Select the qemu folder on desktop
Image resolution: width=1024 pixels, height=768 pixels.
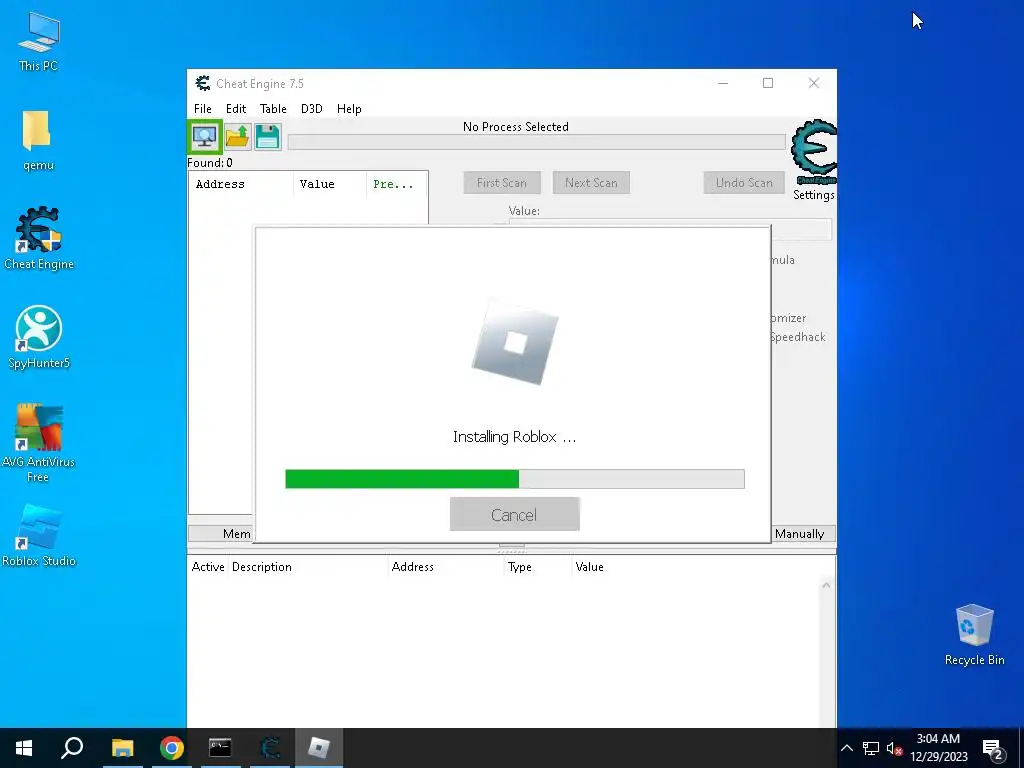38,140
